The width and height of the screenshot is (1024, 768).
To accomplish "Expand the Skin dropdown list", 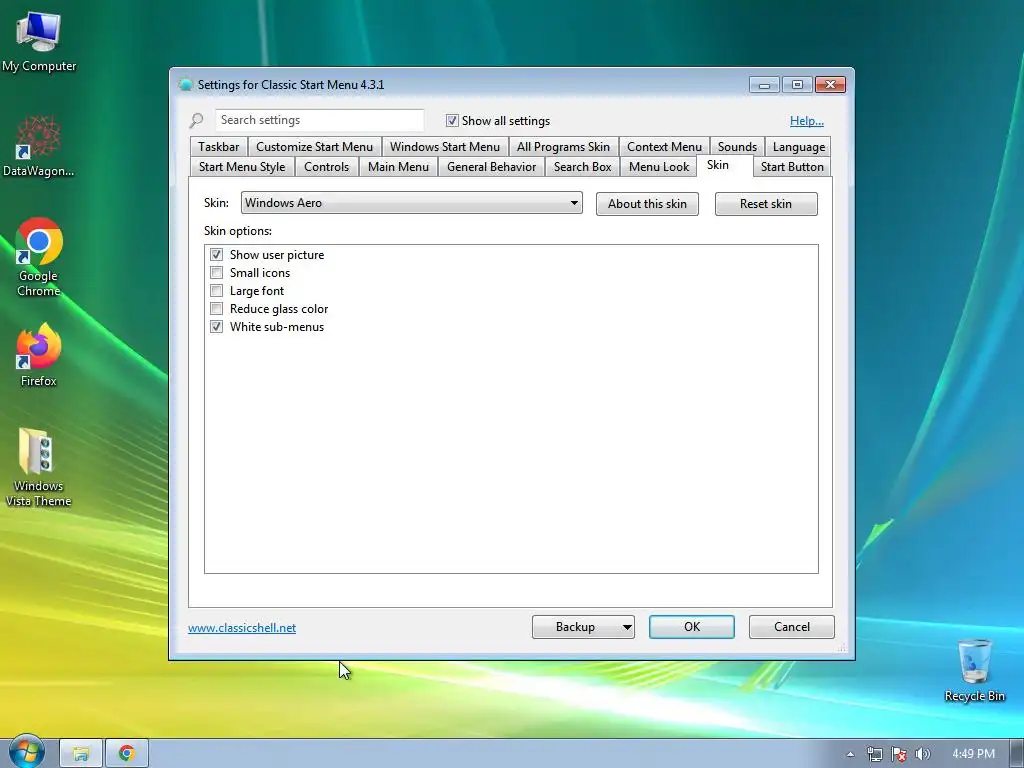I will pos(411,202).
